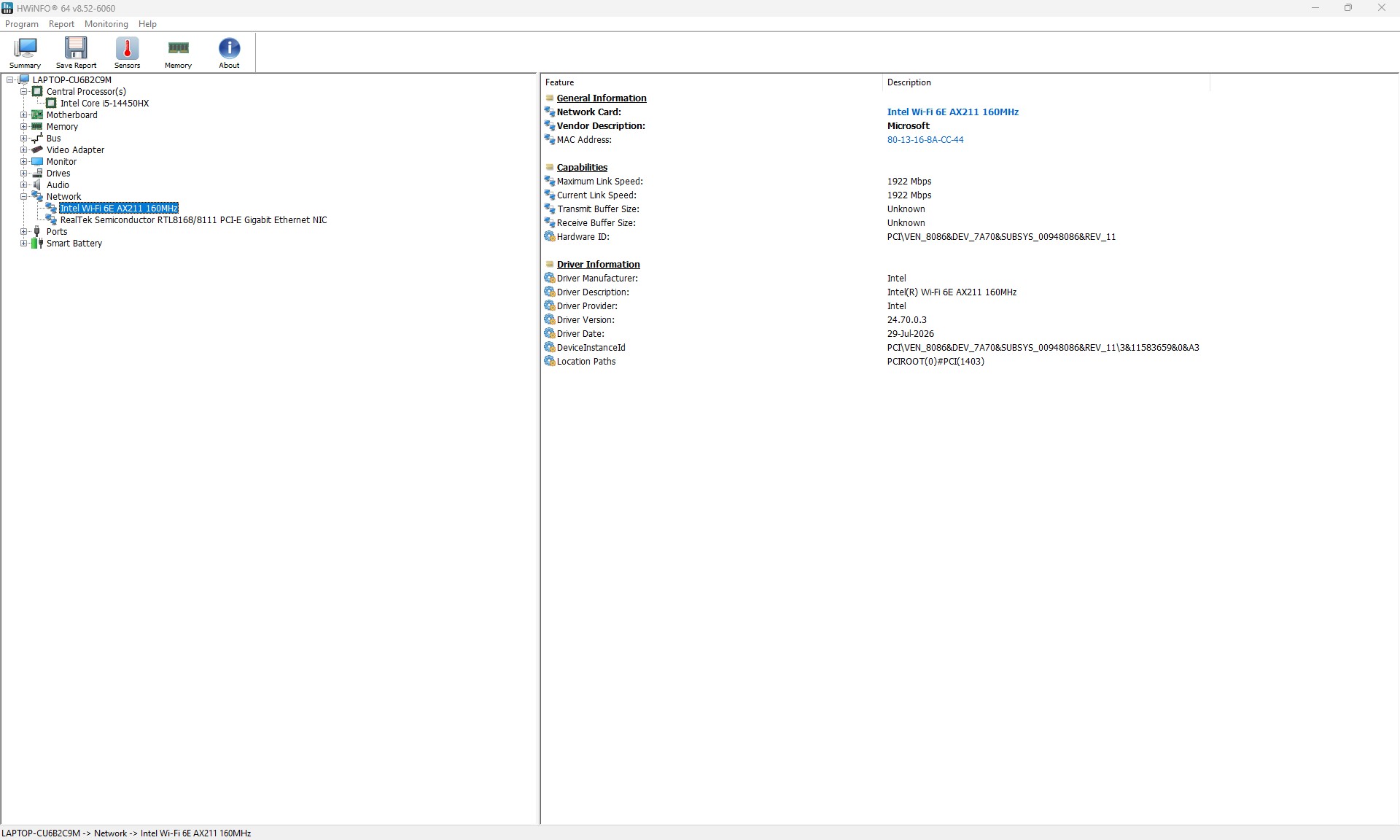Viewport: 1400px width, 840px height.
Task: Select Intel Wi-Fi 6E AX211 tree item
Action: tap(119, 208)
